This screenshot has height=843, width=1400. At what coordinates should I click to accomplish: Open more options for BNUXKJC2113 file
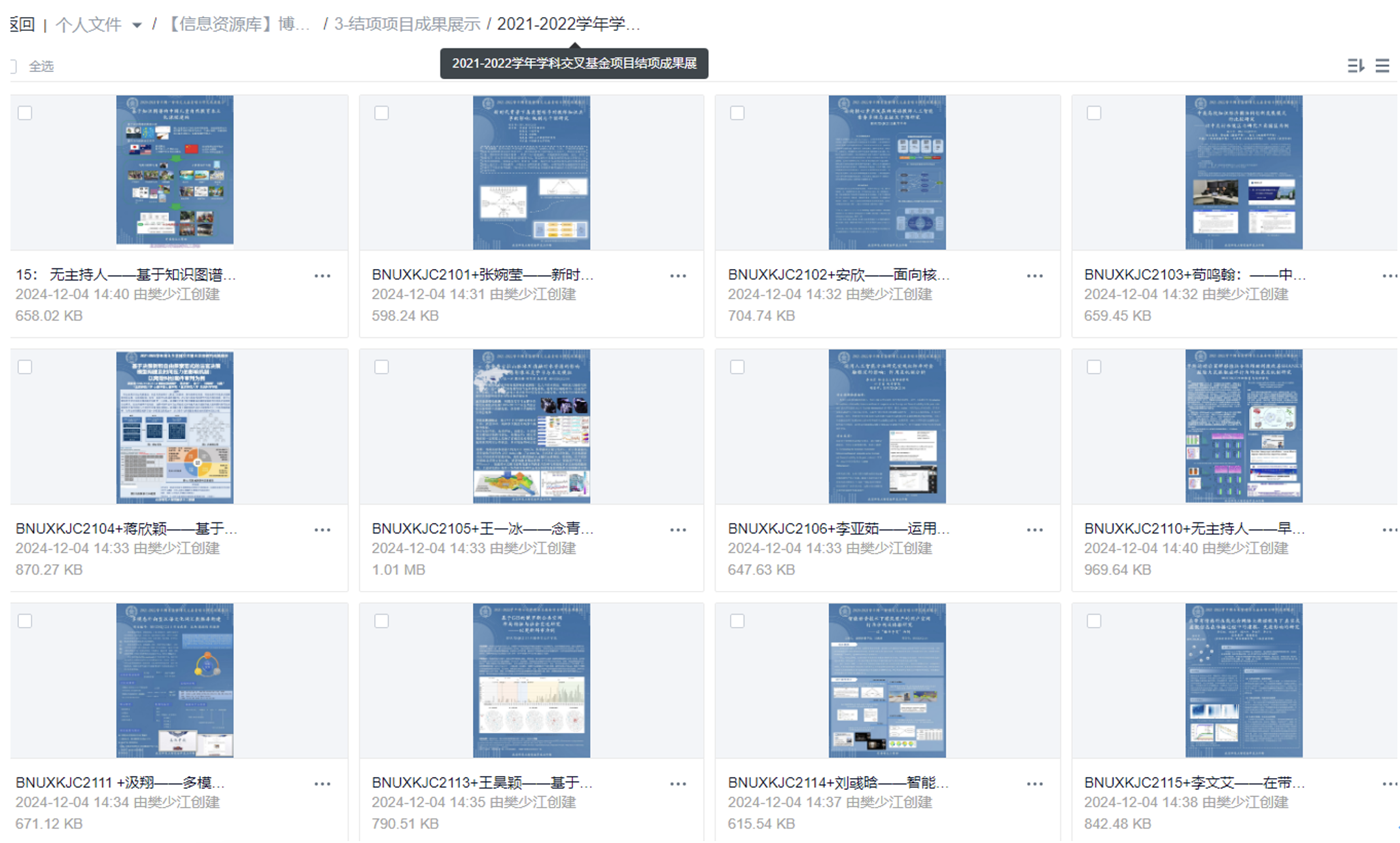678,784
